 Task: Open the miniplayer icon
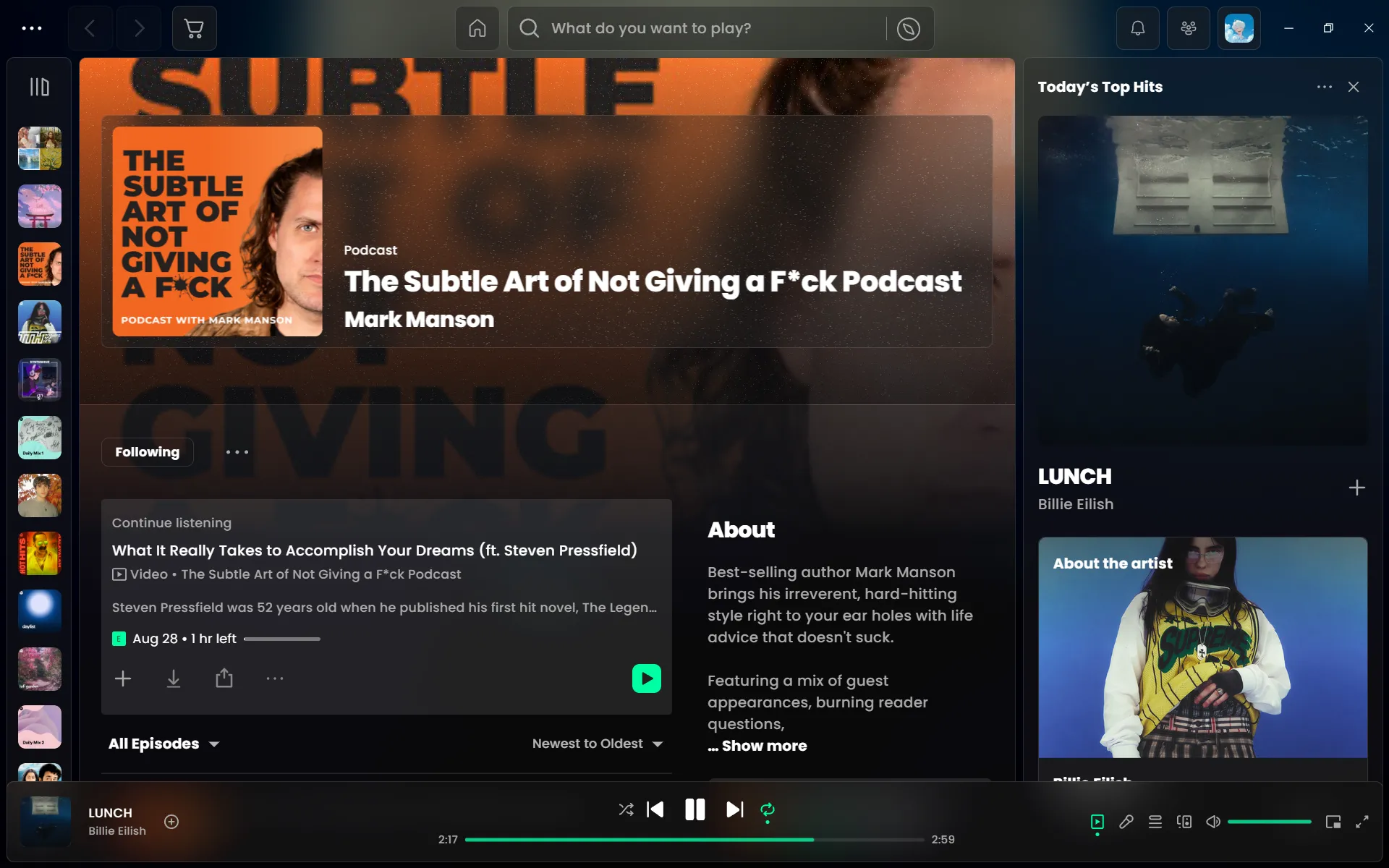pyautogui.click(x=1333, y=822)
